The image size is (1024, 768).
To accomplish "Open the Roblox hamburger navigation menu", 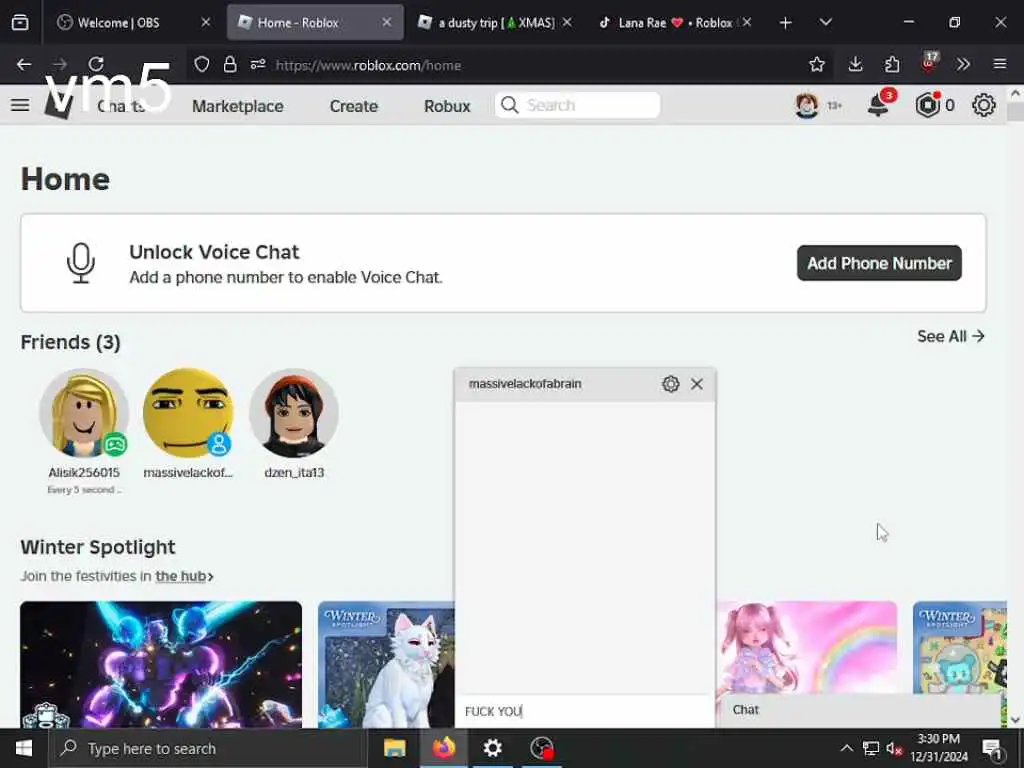I will pos(20,105).
